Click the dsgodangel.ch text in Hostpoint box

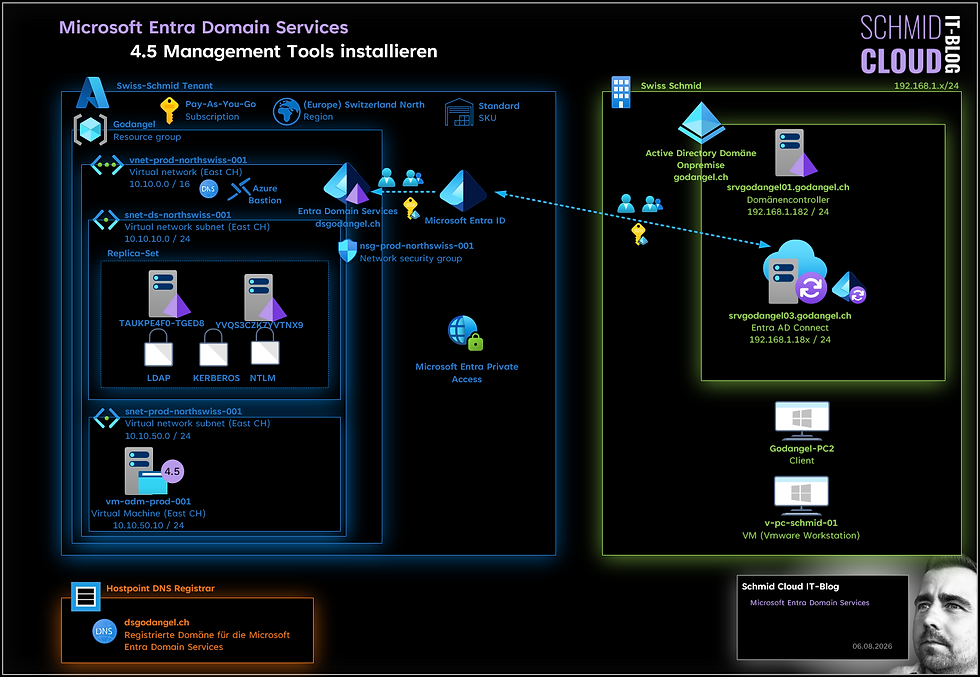[156, 622]
